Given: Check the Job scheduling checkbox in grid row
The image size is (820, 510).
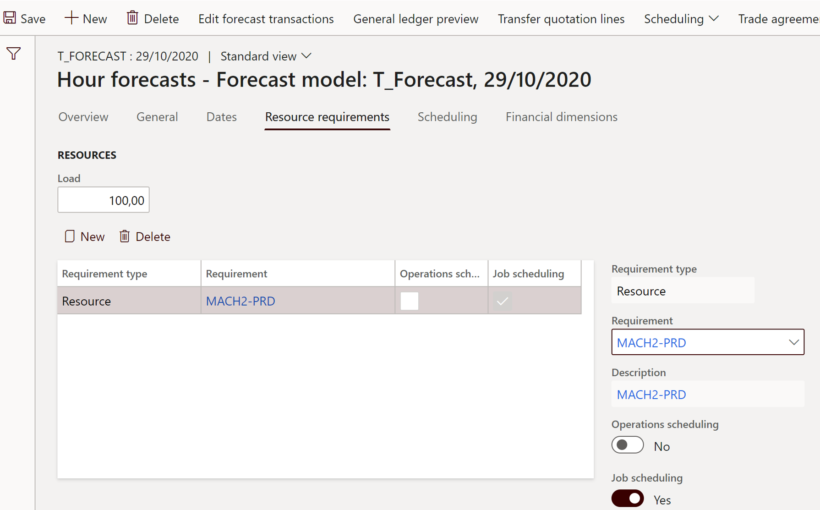Looking at the screenshot, I should 503,301.
